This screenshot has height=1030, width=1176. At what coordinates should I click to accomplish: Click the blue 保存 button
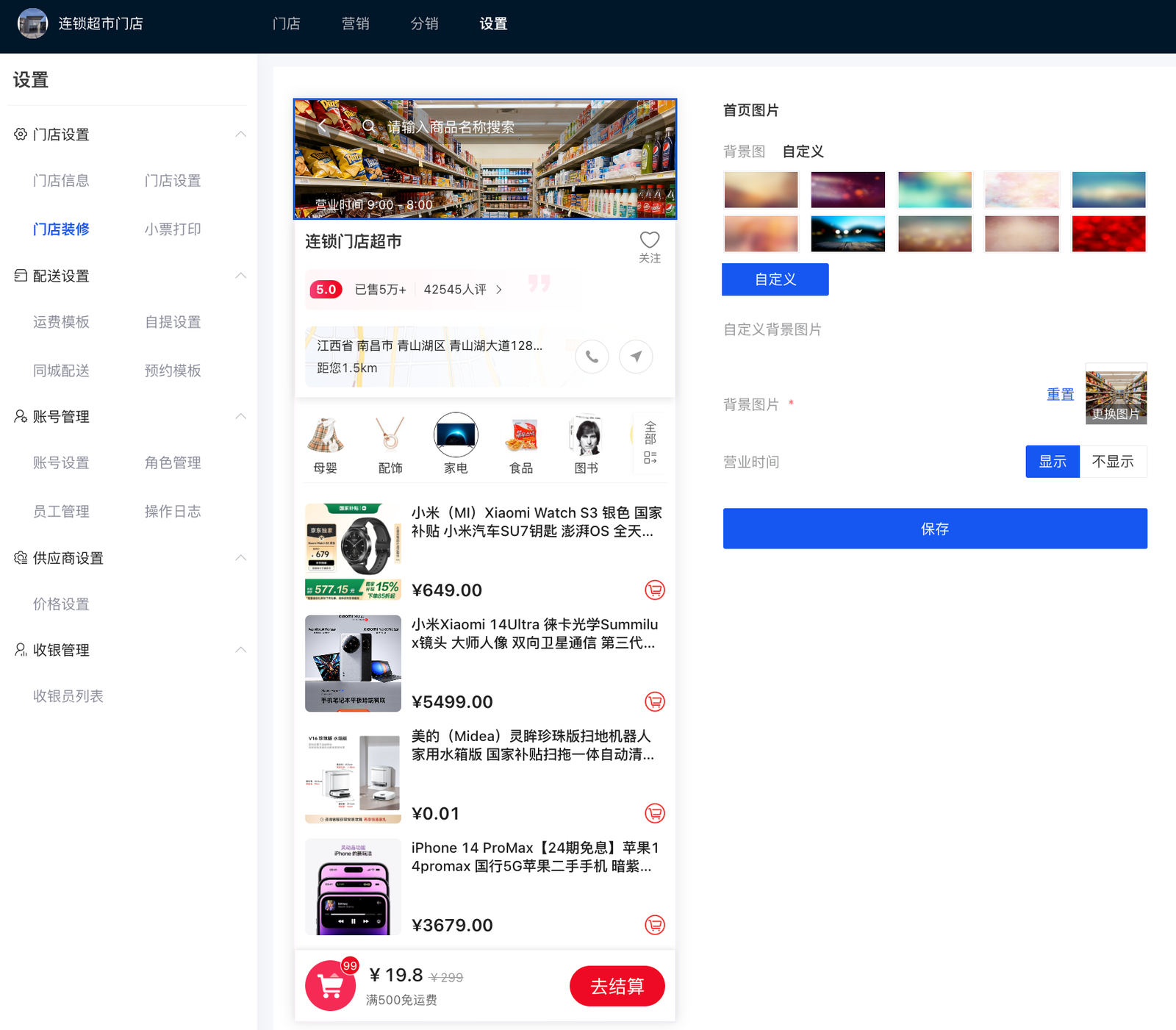pyautogui.click(x=934, y=529)
